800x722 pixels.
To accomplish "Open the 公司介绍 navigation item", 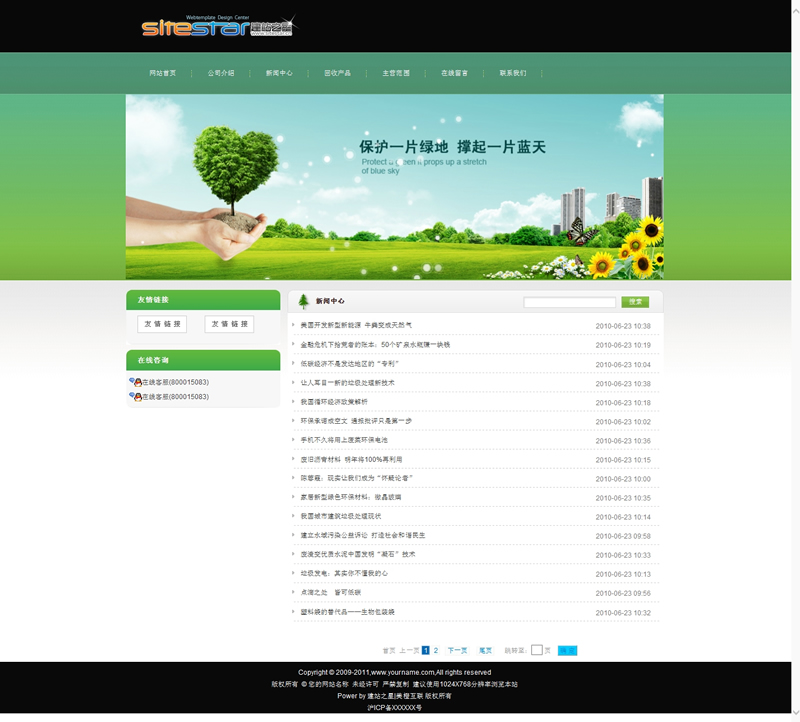I will pos(221,73).
